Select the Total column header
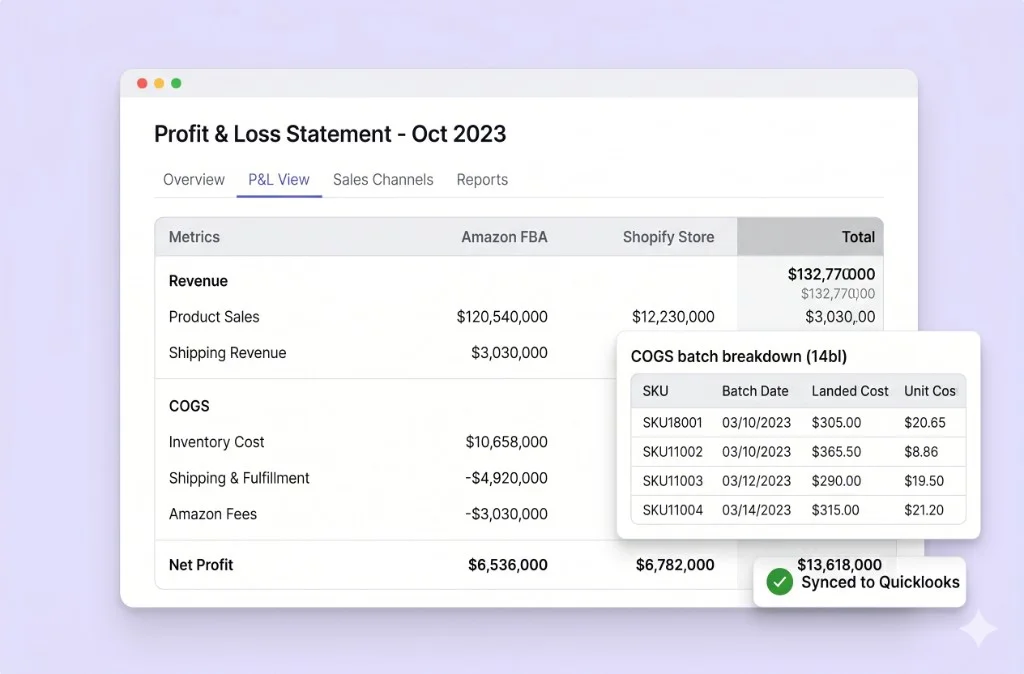This screenshot has width=1024, height=674. point(857,237)
